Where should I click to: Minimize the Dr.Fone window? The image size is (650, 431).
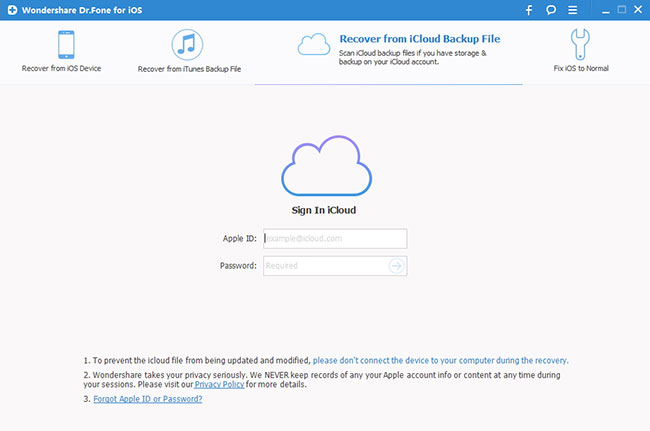(x=606, y=11)
